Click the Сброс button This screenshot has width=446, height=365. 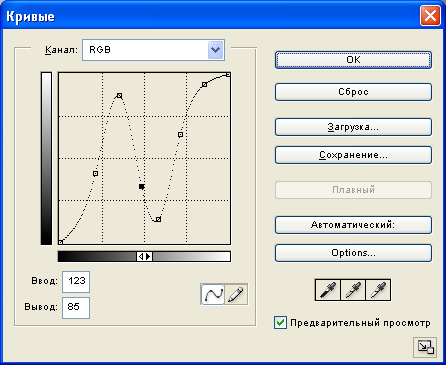[353, 92]
